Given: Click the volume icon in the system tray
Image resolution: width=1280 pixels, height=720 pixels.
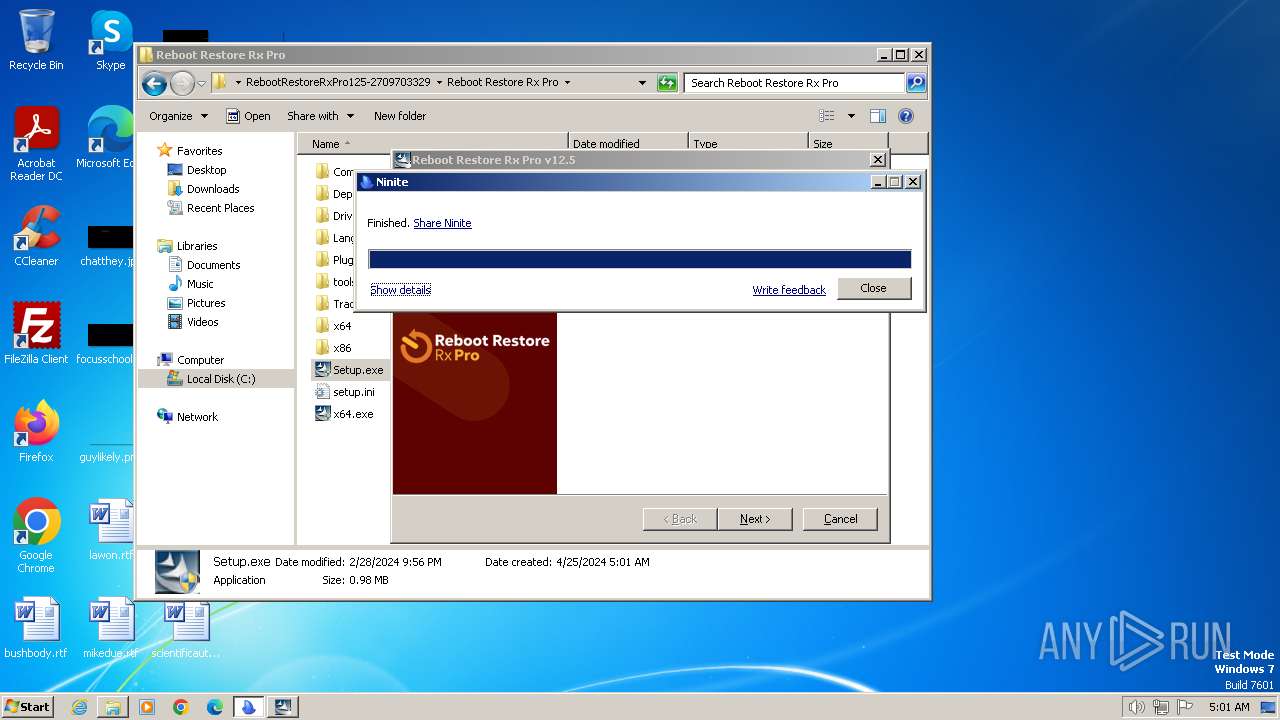Looking at the screenshot, I should click(x=1136, y=707).
